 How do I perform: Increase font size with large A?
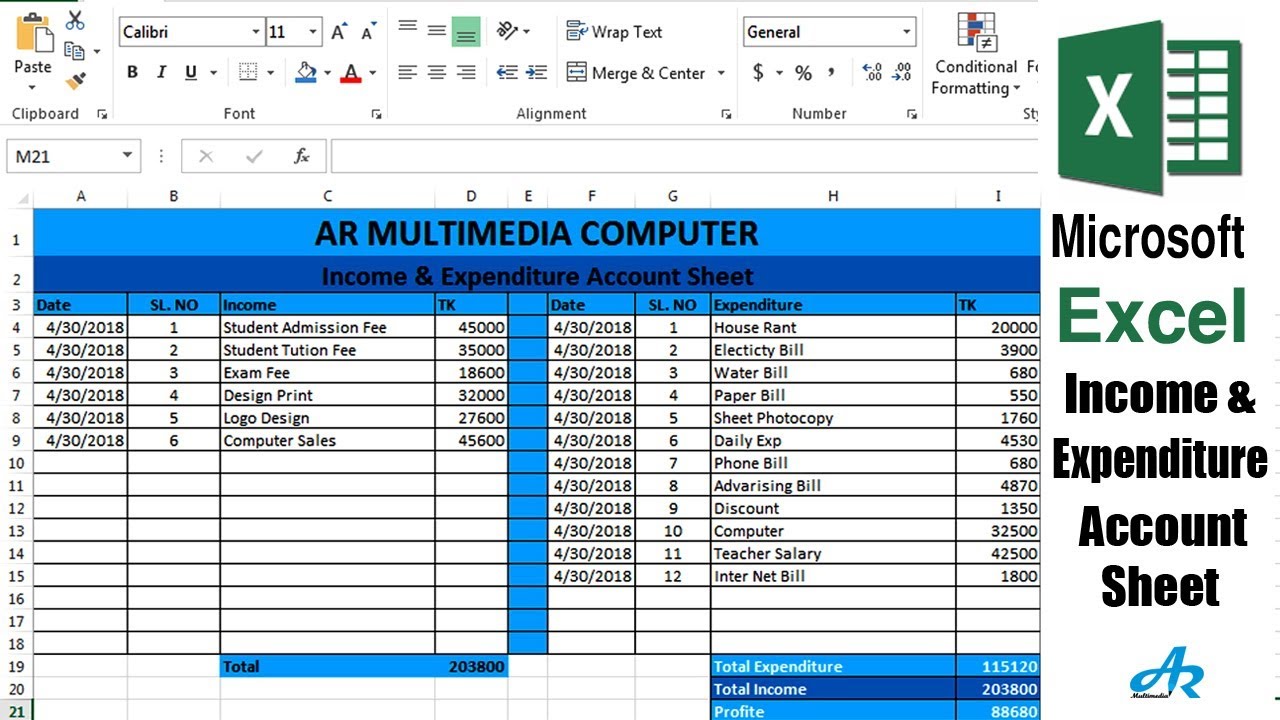339,32
